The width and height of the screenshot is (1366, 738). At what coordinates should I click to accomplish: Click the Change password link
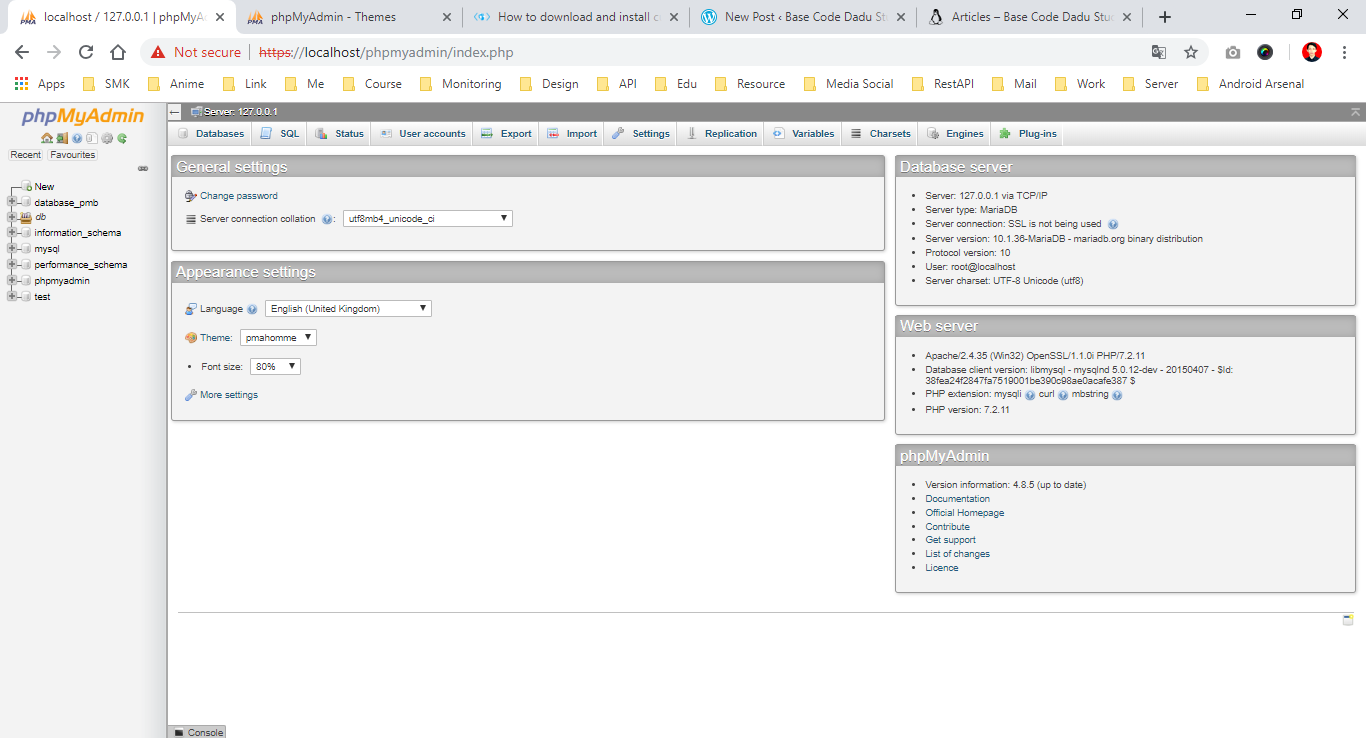[x=238, y=196]
